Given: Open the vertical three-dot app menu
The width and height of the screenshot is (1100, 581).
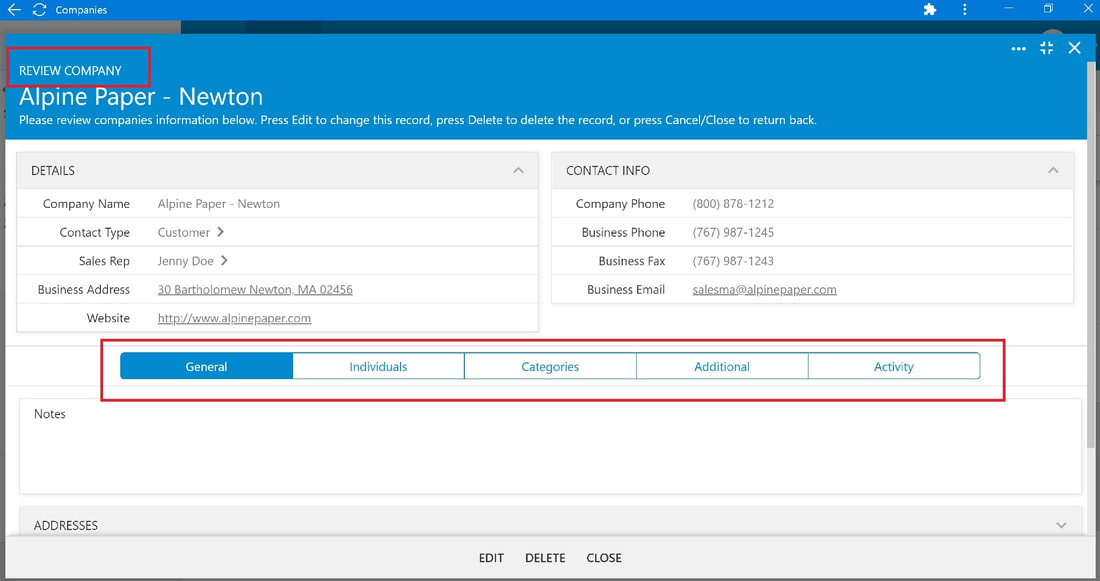Looking at the screenshot, I should tap(965, 9).
